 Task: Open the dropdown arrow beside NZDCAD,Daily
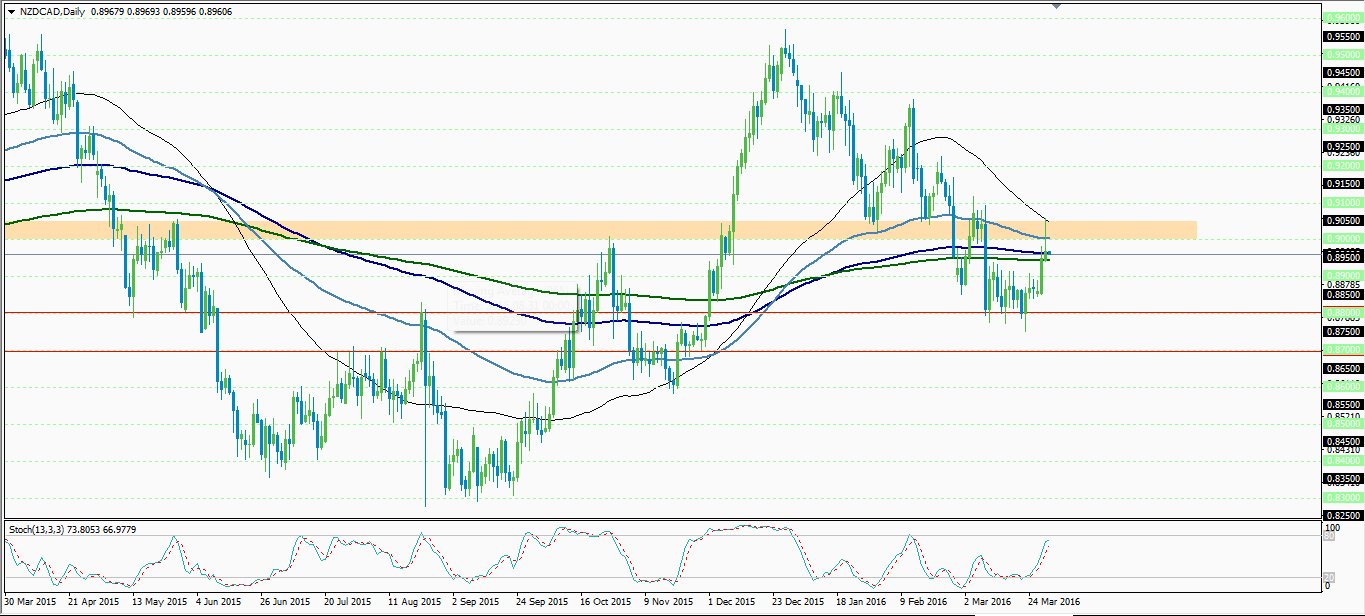(11, 10)
